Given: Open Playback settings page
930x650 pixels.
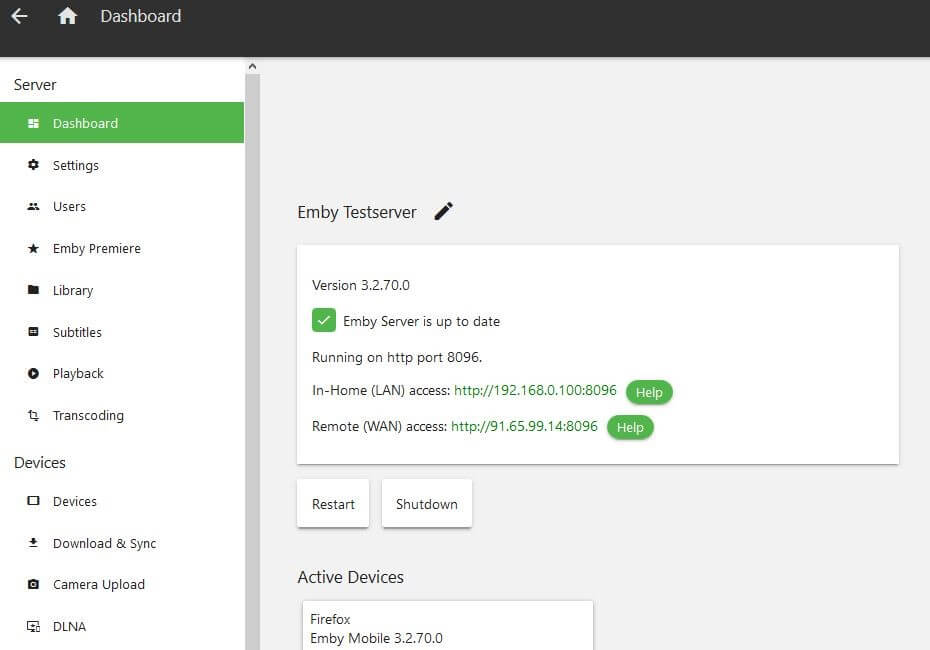Looking at the screenshot, I should point(122,374).
